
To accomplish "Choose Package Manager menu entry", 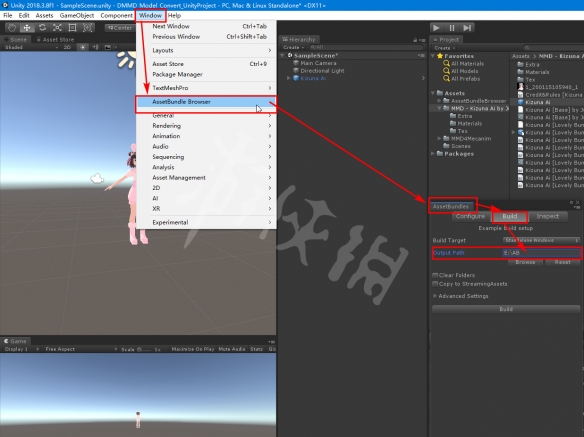I will click(206, 75).
